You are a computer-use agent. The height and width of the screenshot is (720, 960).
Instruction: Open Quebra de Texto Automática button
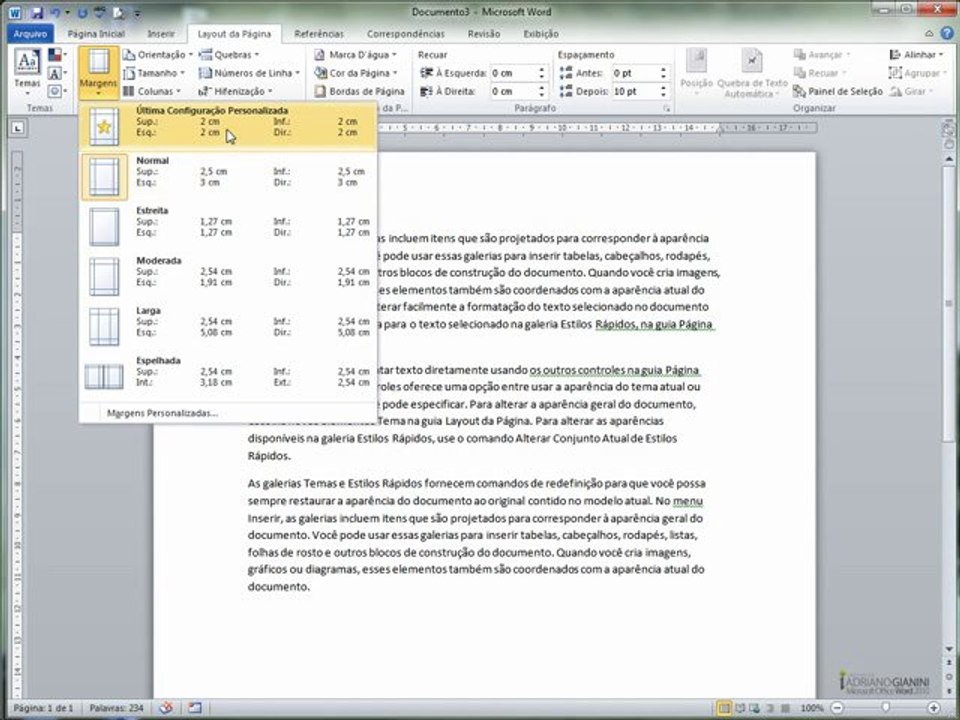752,72
